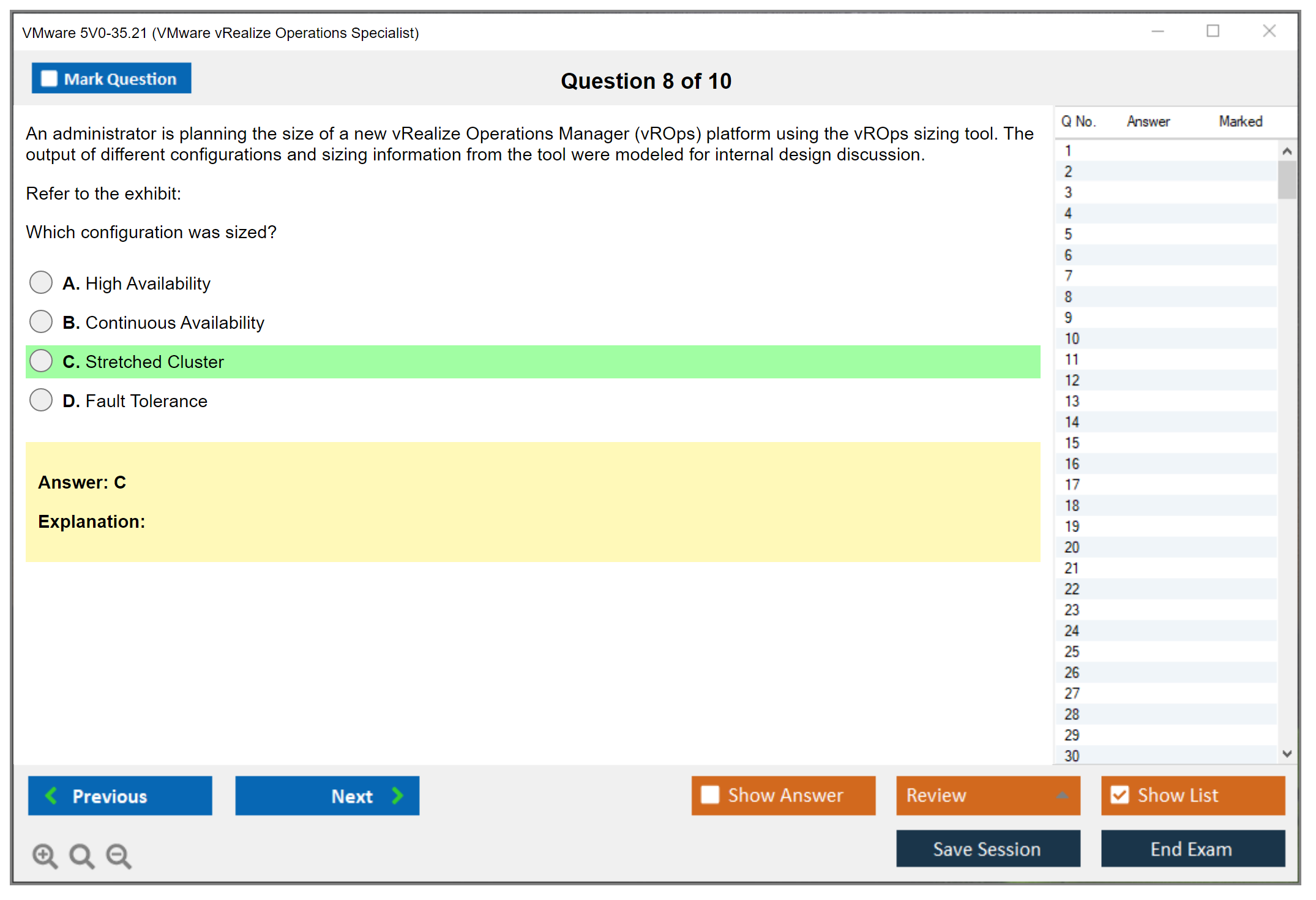Toggle the Show Answer checkbox

click(710, 795)
